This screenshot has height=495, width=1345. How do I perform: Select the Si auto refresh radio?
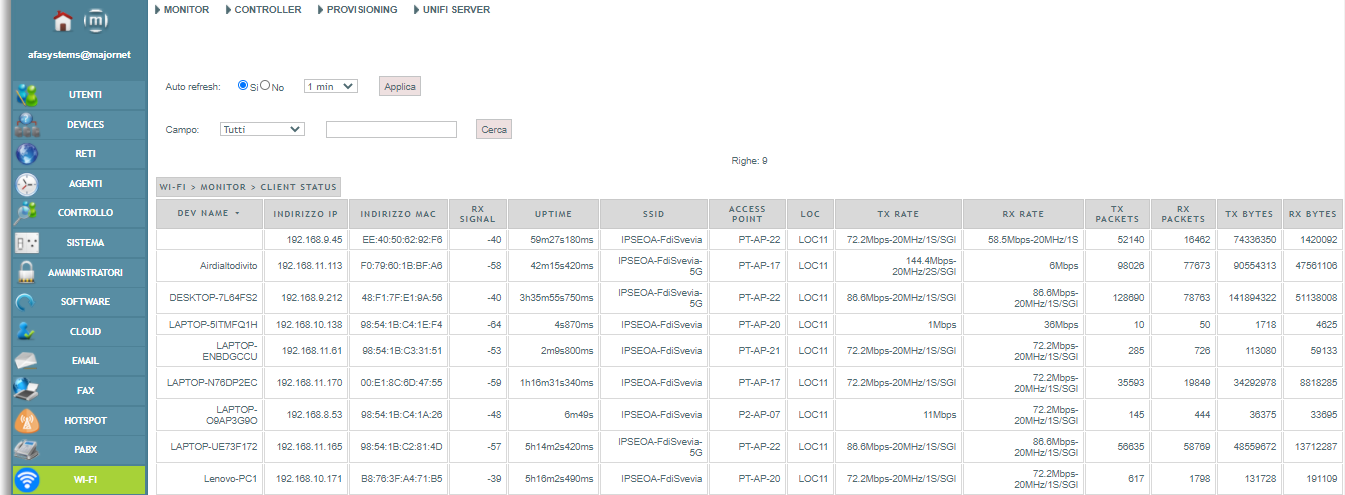(x=243, y=86)
